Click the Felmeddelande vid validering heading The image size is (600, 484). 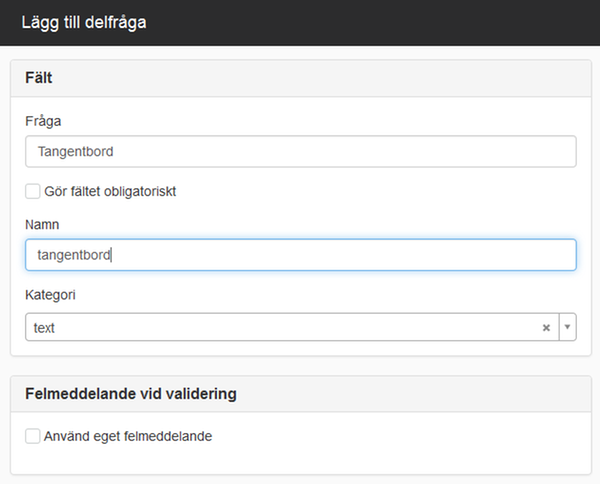tap(131, 394)
